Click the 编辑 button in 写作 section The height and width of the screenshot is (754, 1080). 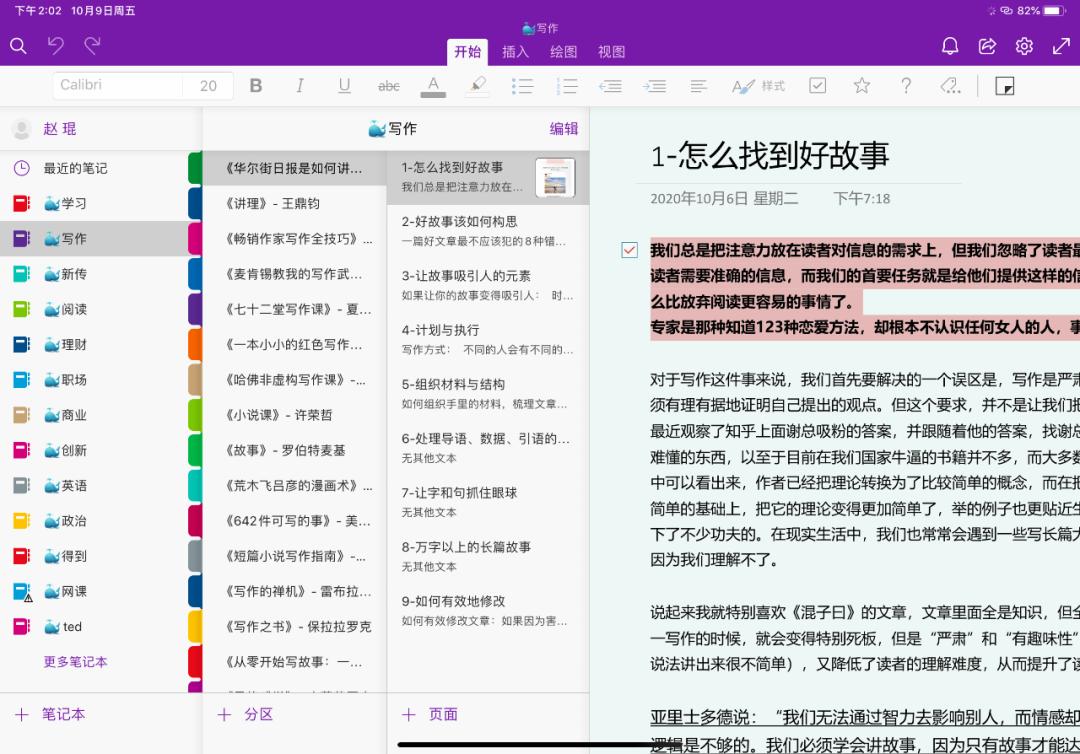point(564,129)
